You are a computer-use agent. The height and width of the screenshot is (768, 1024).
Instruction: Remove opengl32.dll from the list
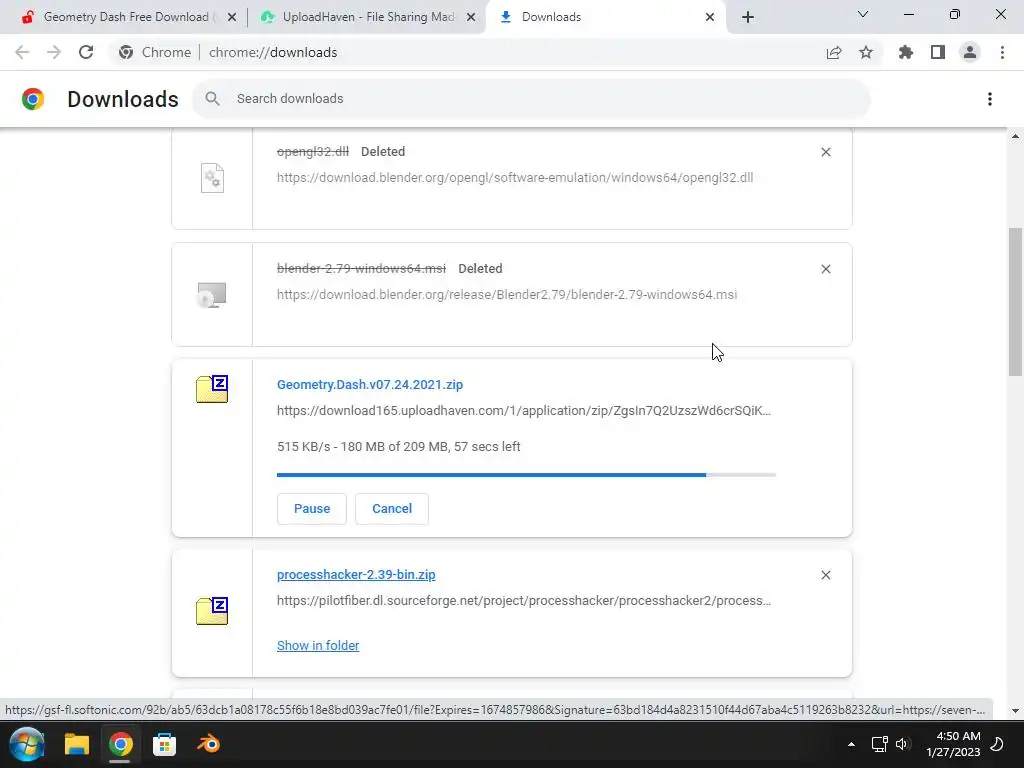[x=825, y=152]
